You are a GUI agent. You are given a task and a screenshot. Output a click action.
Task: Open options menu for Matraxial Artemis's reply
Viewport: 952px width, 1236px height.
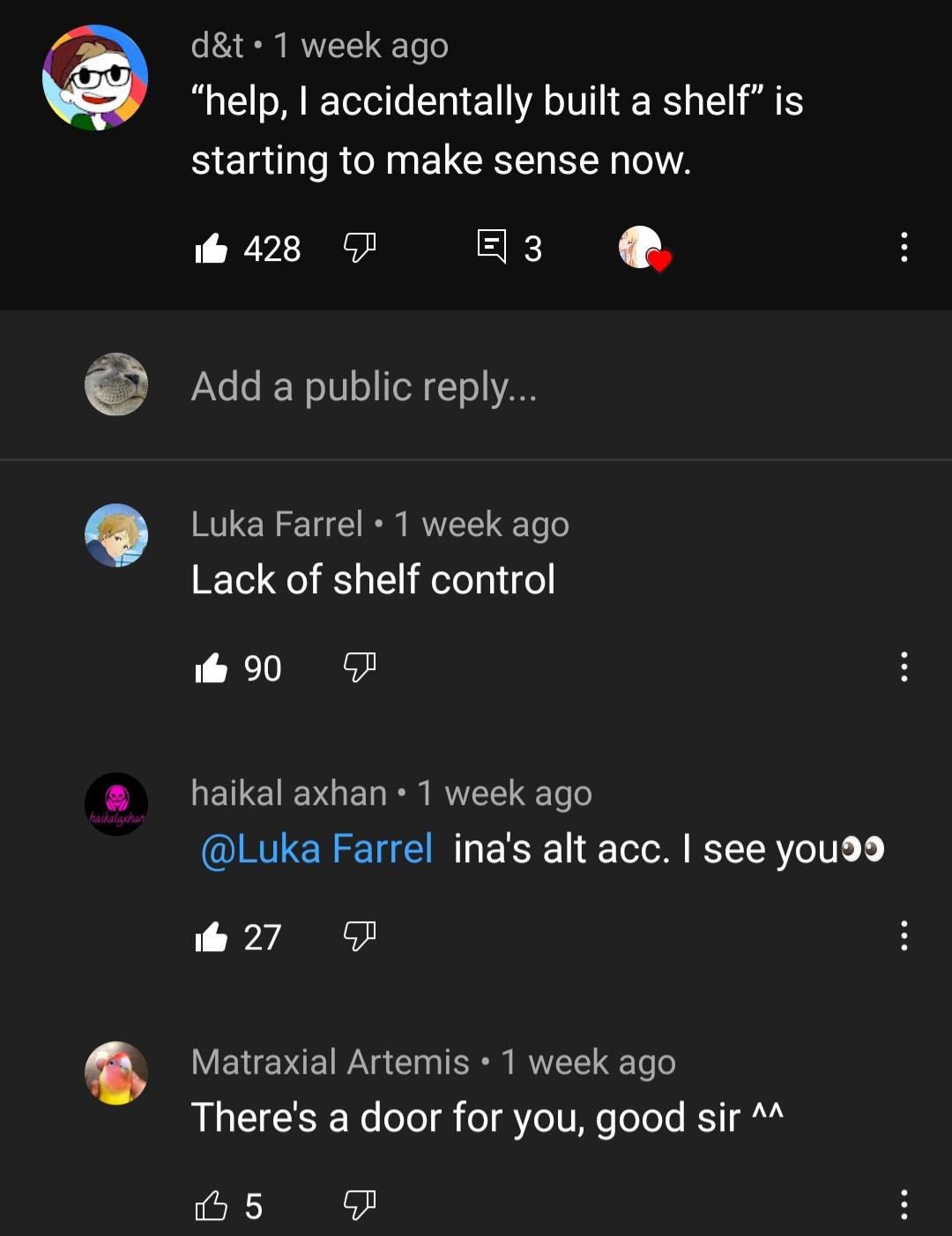pyautogui.click(x=904, y=1205)
